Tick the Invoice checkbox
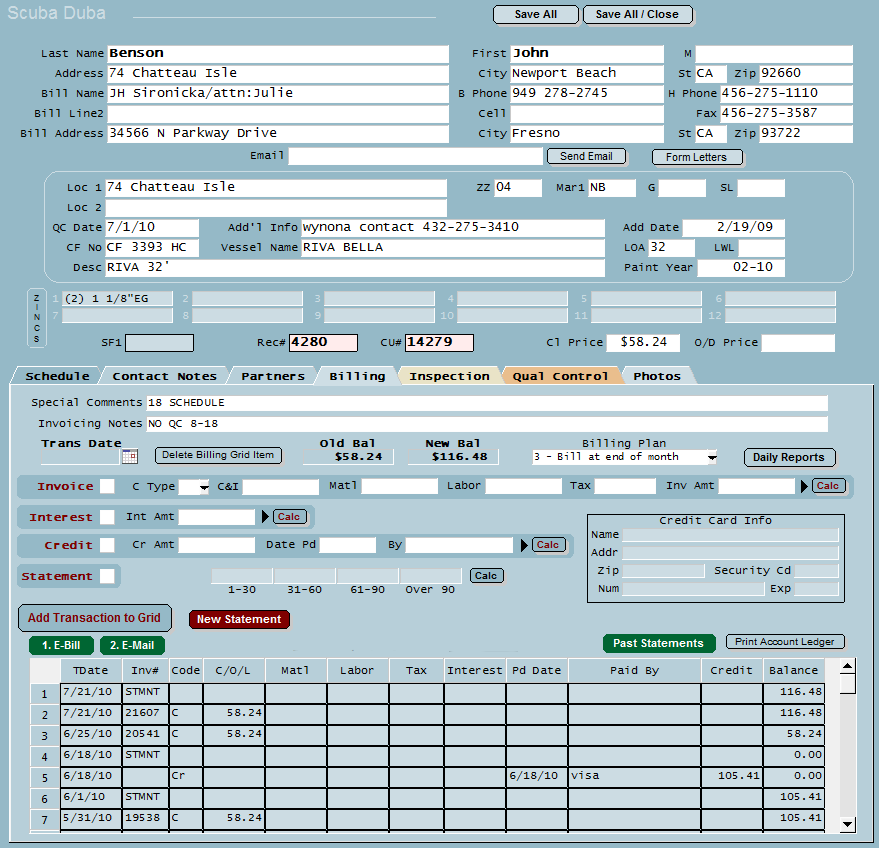This screenshot has width=879, height=848. click(x=107, y=486)
